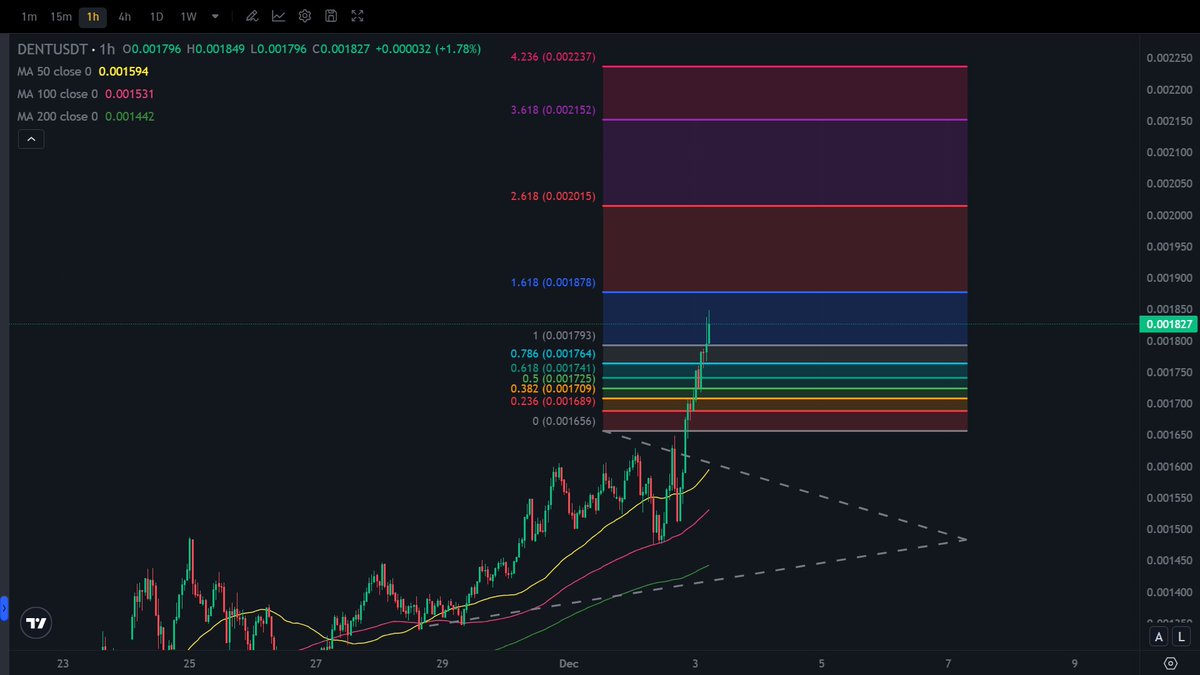Click the Dec date label on time axis
The height and width of the screenshot is (675, 1200).
tap(569, 663)
